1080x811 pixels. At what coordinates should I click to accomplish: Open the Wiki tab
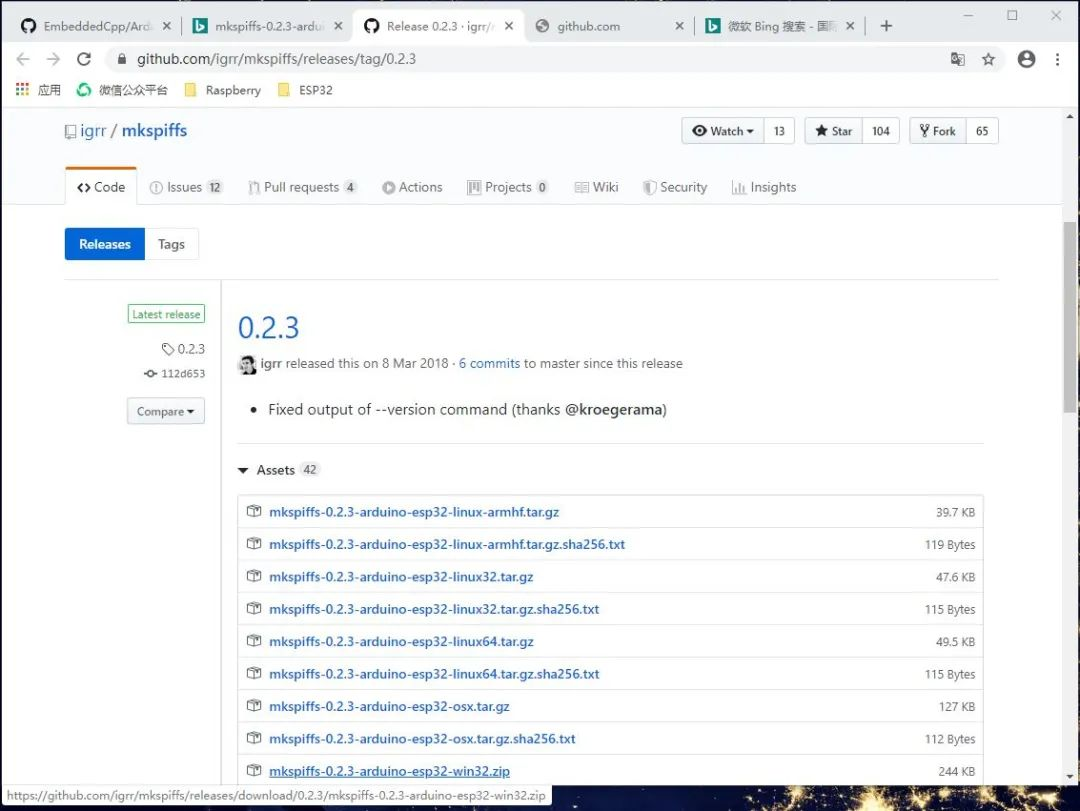click(x=596, y=187)
